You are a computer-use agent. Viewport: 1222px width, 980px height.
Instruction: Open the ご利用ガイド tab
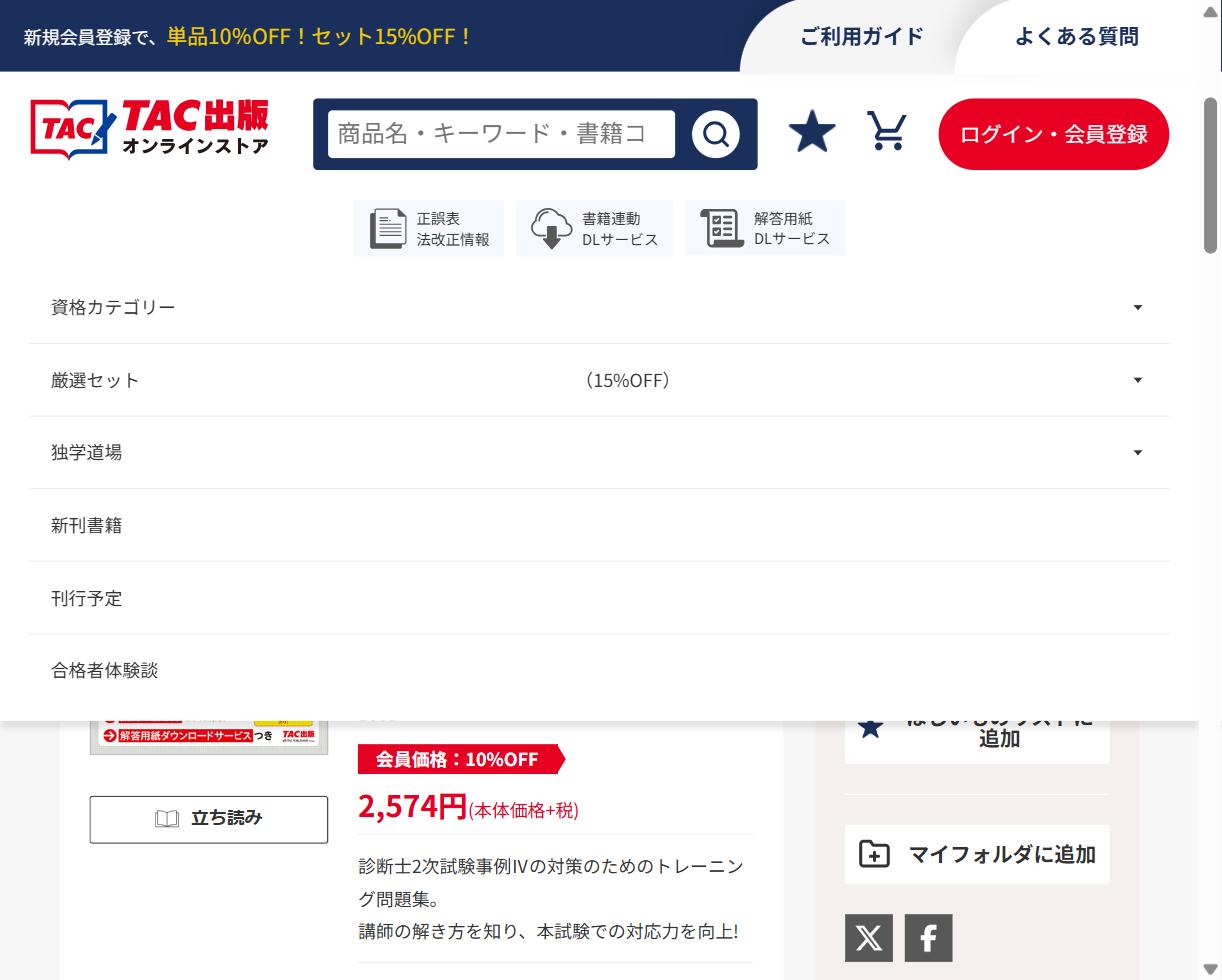(861, 36)
